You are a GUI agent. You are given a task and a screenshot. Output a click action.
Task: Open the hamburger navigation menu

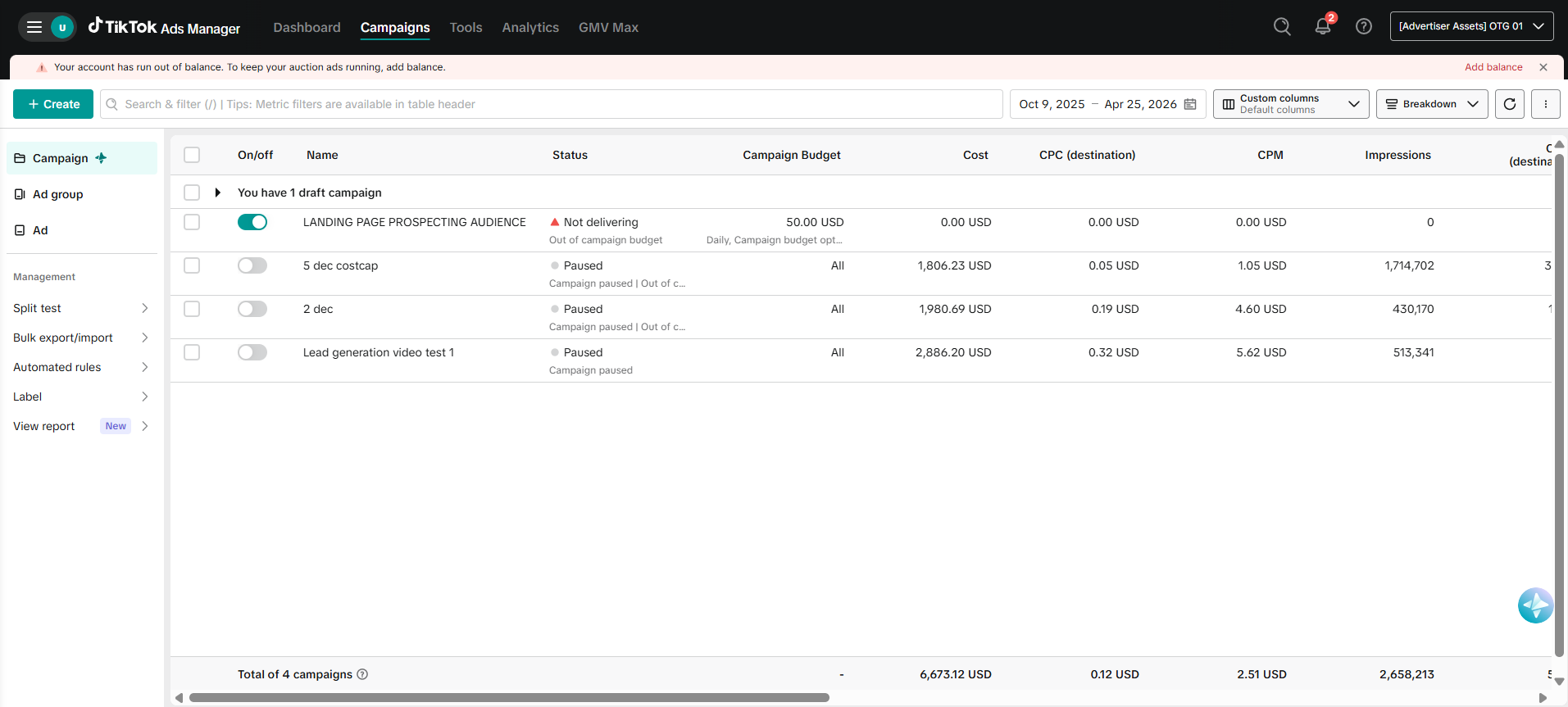pos(34,27)
